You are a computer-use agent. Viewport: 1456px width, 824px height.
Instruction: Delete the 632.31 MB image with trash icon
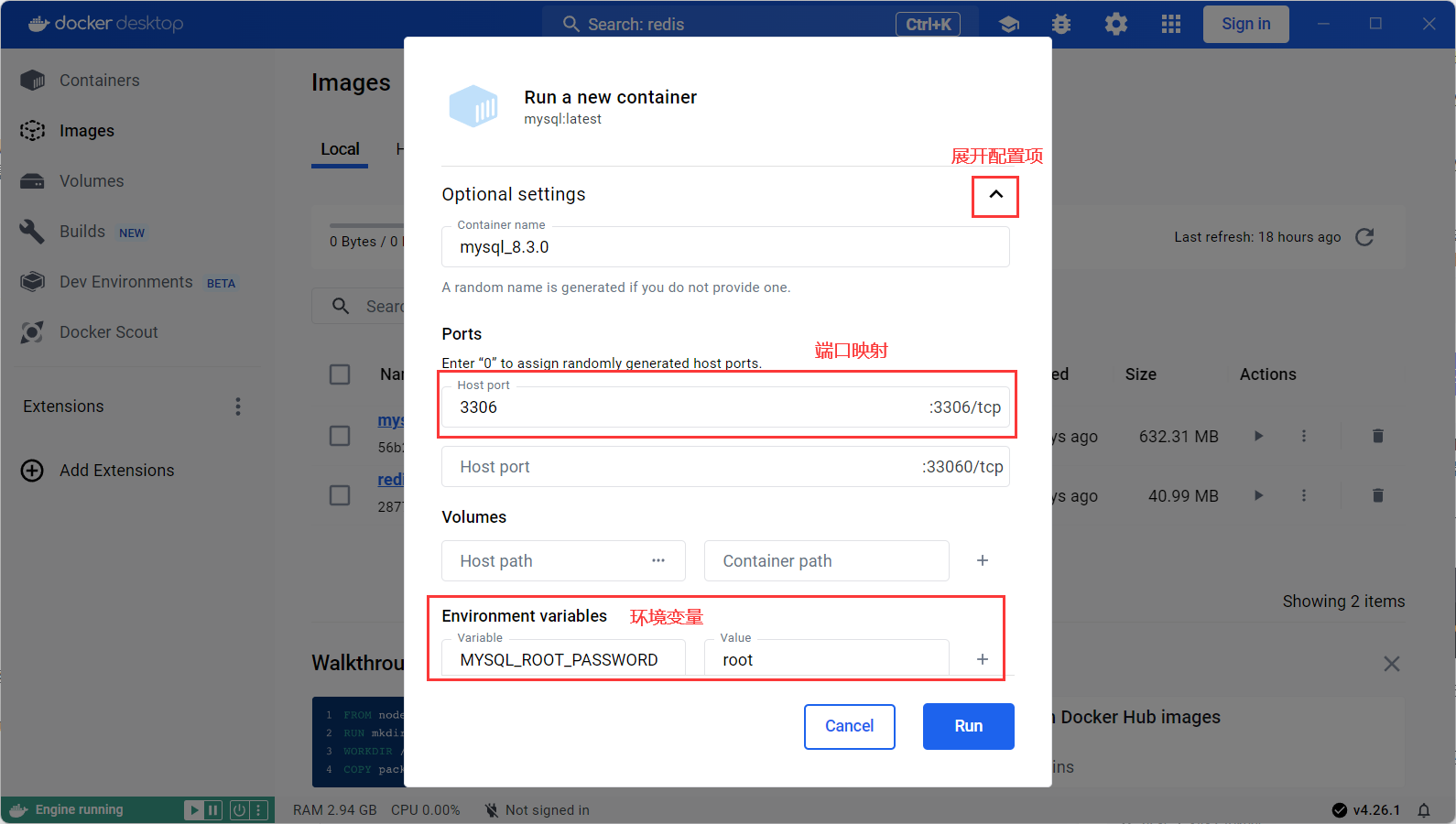(x=1378, y=436)
